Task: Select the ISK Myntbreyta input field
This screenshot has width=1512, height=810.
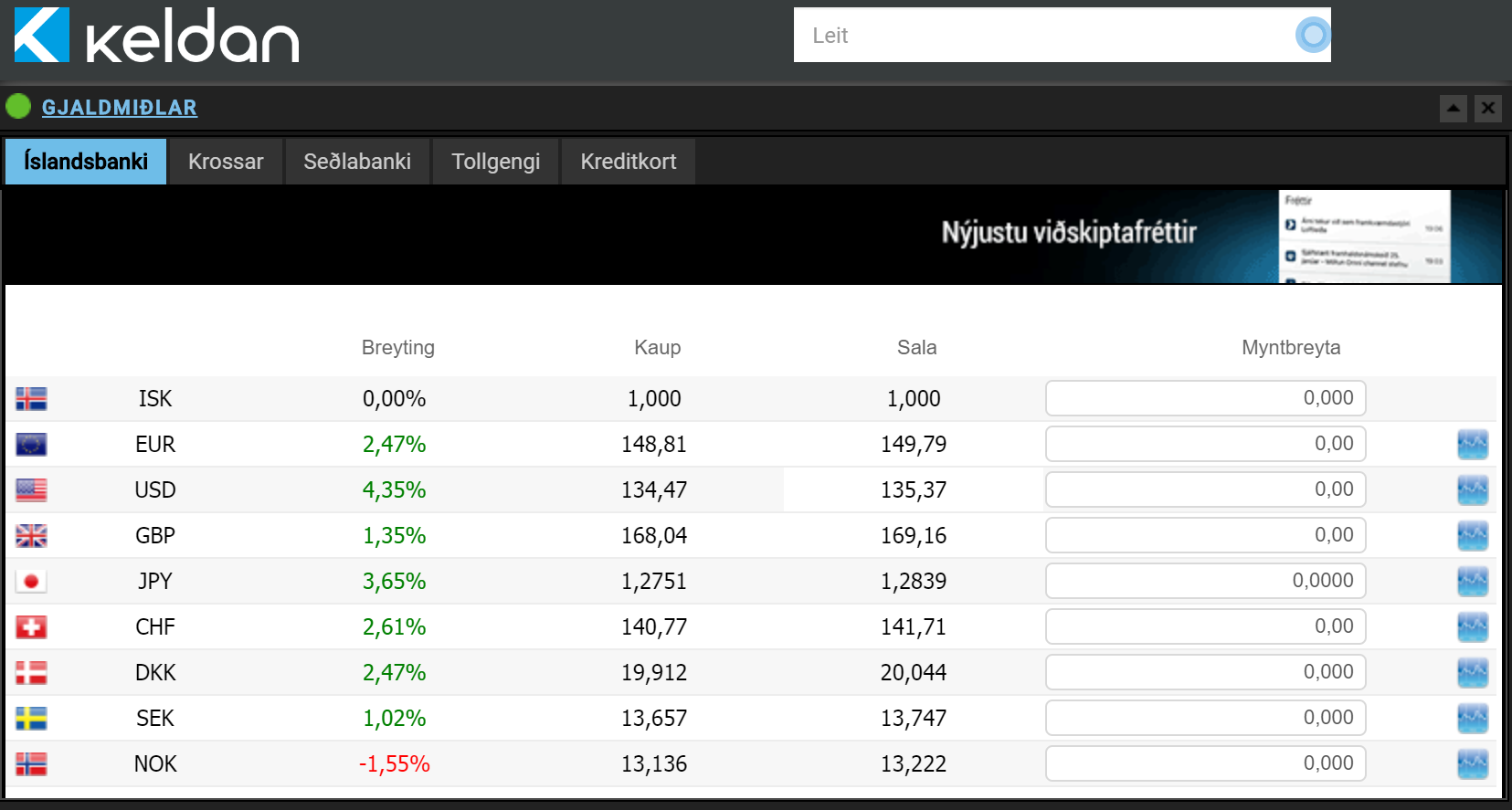Action: (x=1205, y=398)
